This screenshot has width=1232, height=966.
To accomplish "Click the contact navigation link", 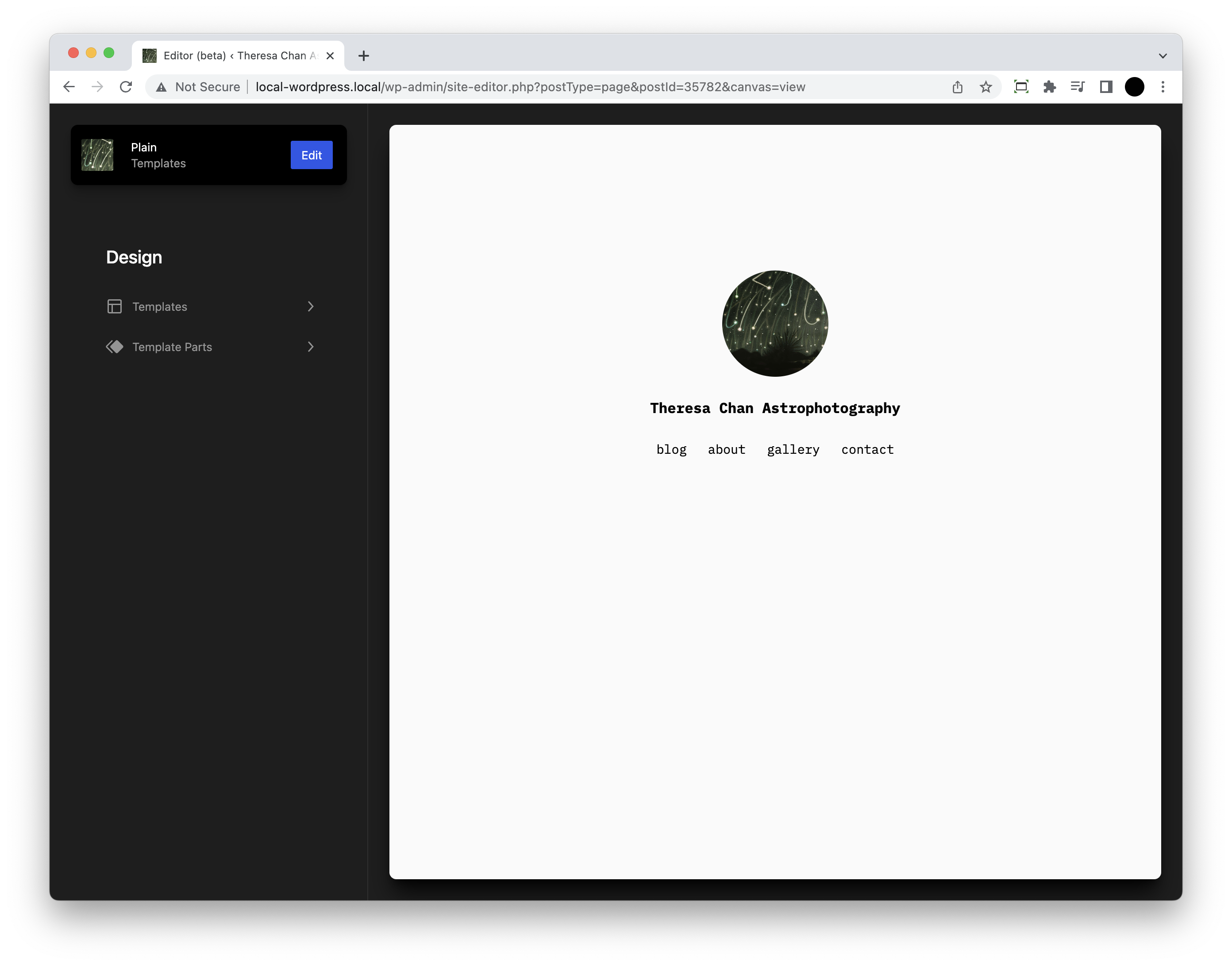I will tap(867, 449).
